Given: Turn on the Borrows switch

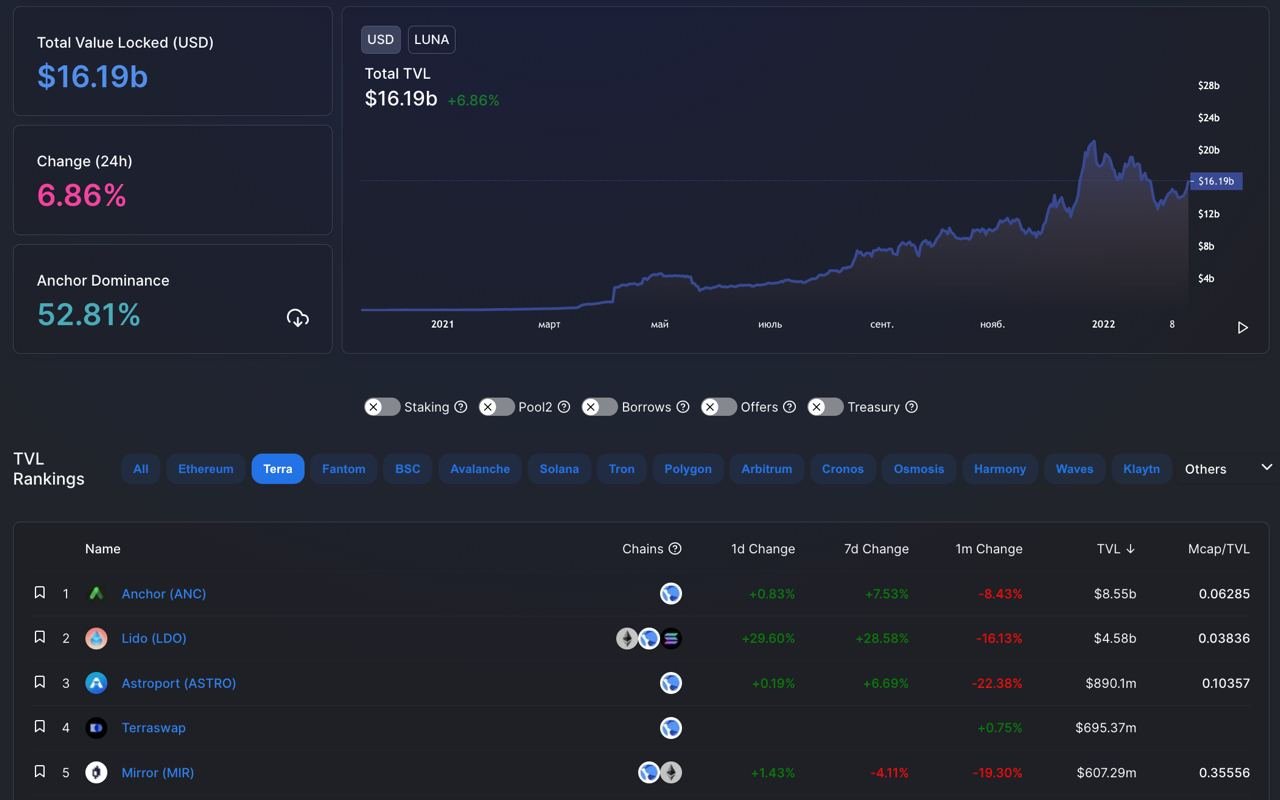Looking at the screenshot, I should click(x=600, y=407).
